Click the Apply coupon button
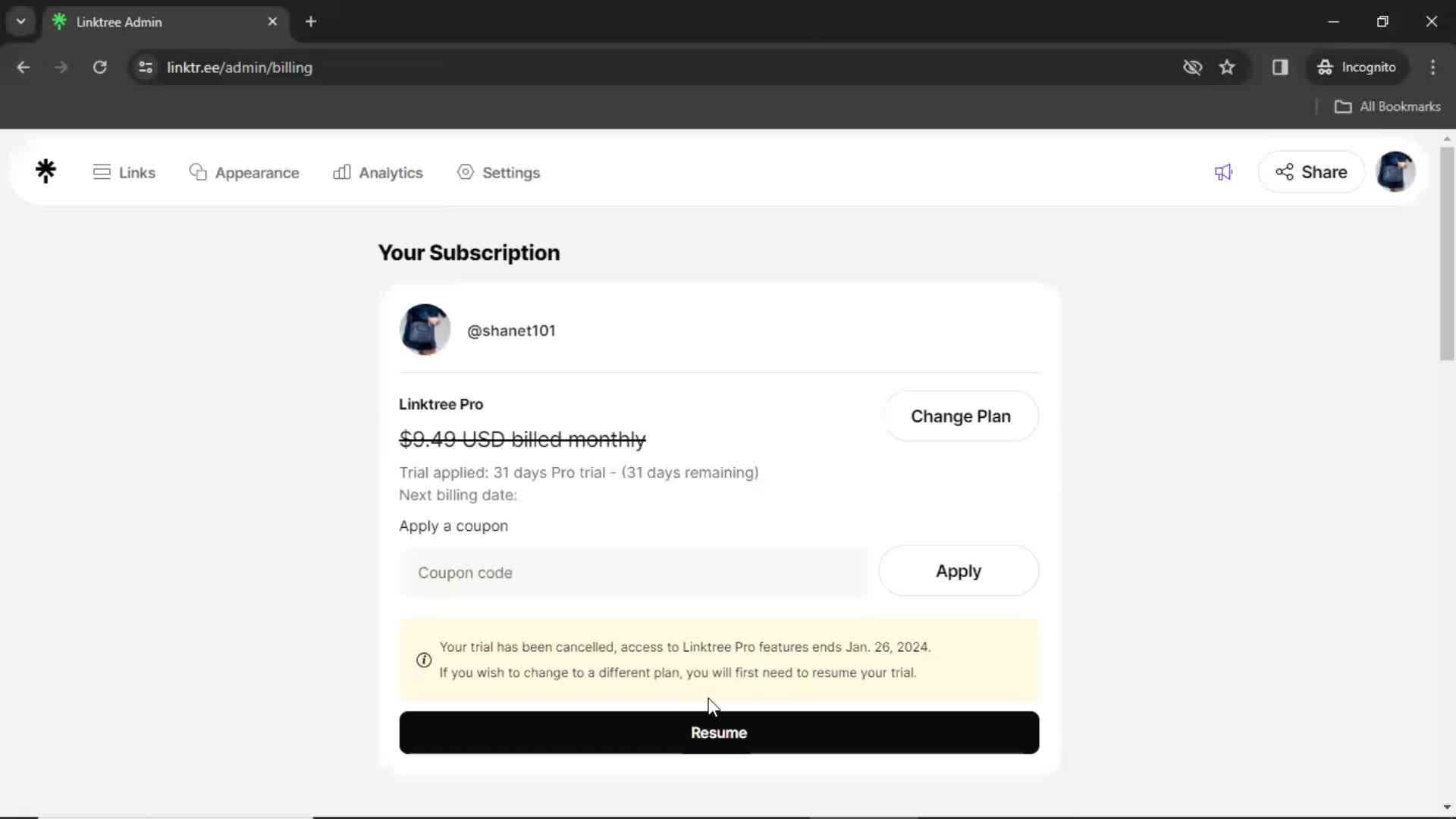Viewport: 1456px width, 819px height. tap(958, 571)
